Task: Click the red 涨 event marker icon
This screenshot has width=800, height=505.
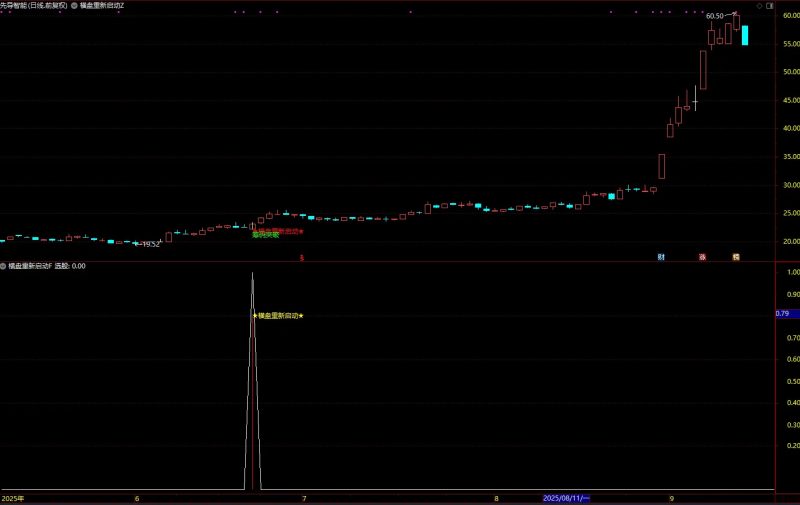Action: [702, 257]
